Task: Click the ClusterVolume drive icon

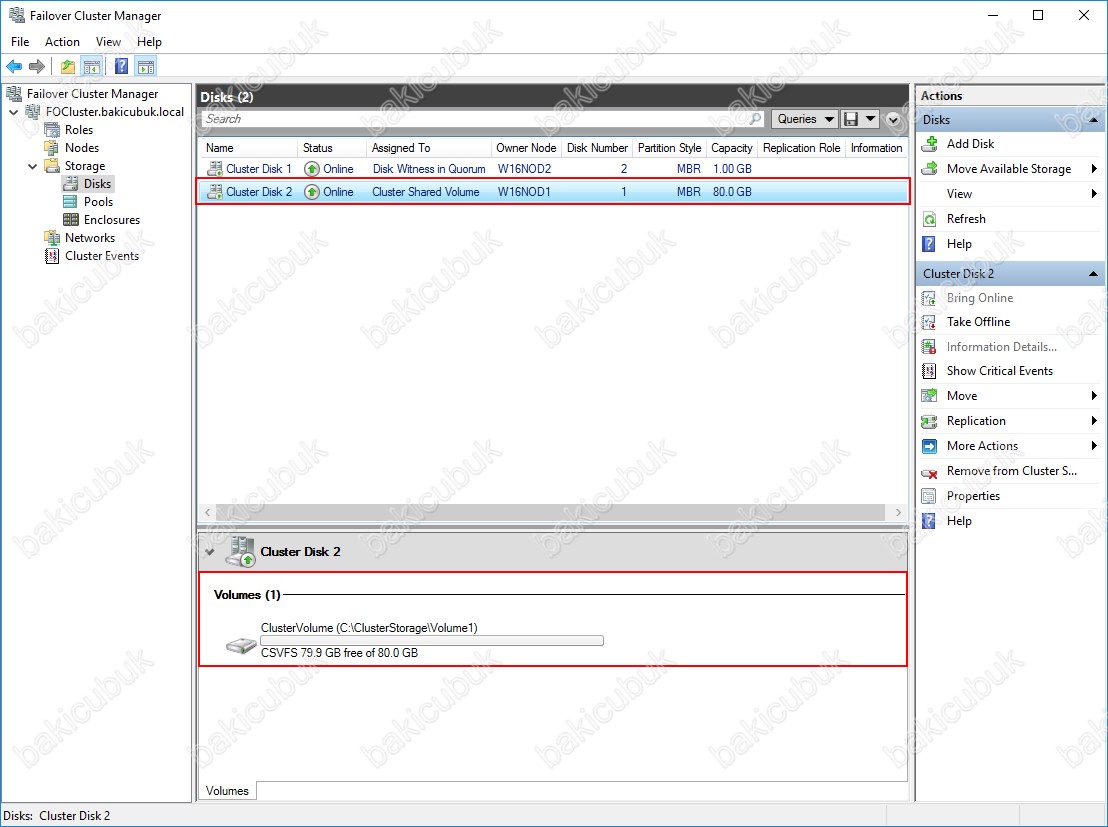Action: 241,644
